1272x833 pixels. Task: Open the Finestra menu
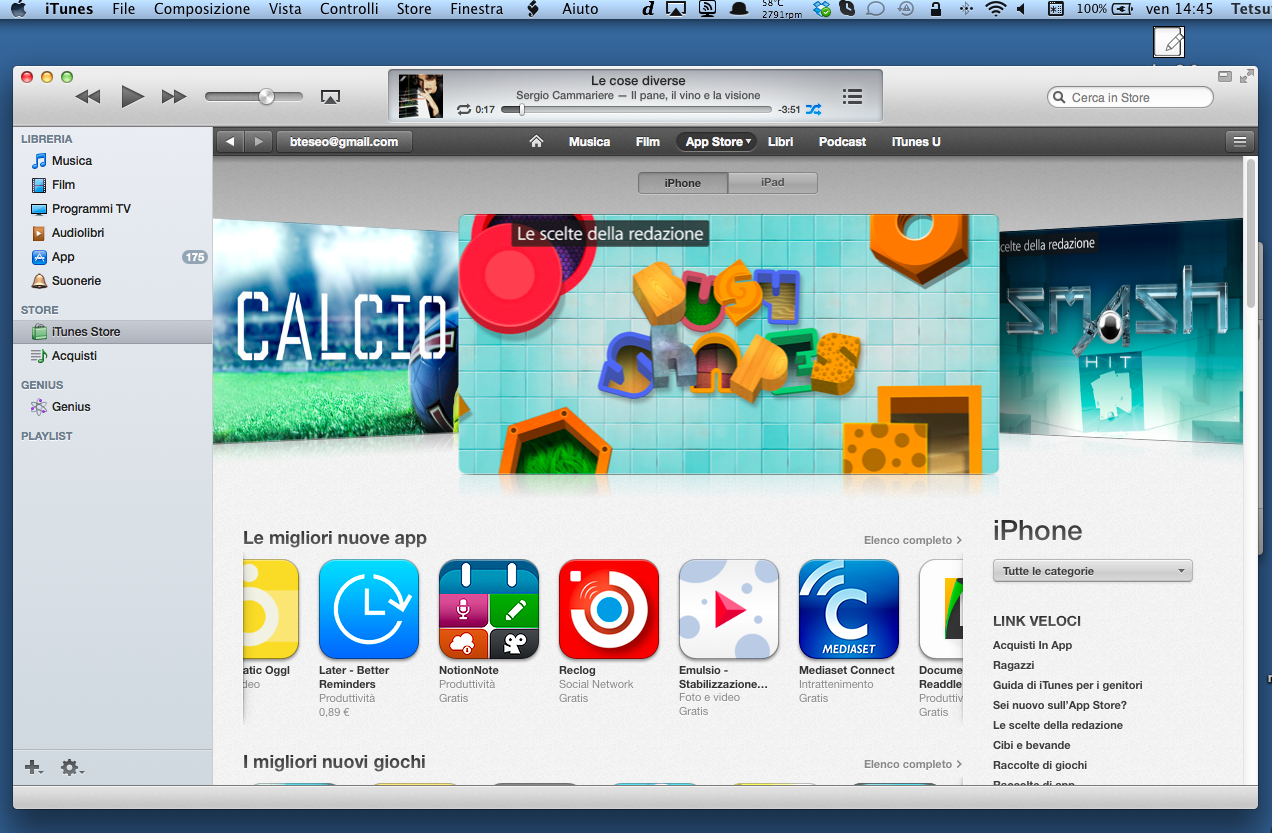[477, 9]
